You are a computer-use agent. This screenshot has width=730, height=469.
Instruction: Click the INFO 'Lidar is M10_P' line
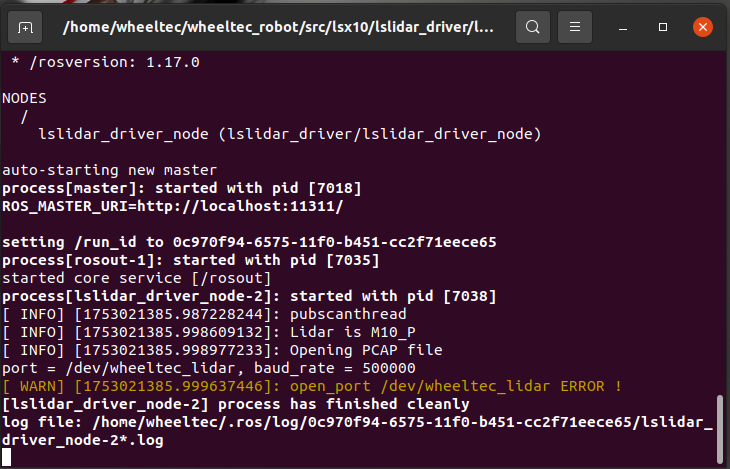[209, 332]
